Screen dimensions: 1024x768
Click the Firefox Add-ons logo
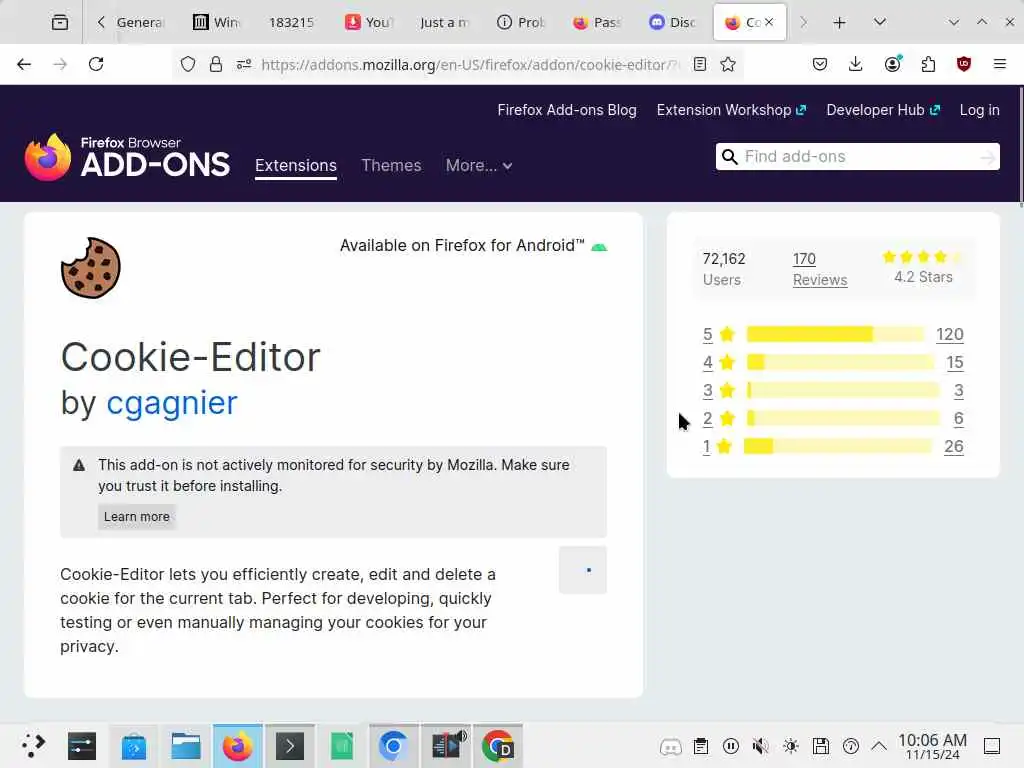tap(127, 157)
